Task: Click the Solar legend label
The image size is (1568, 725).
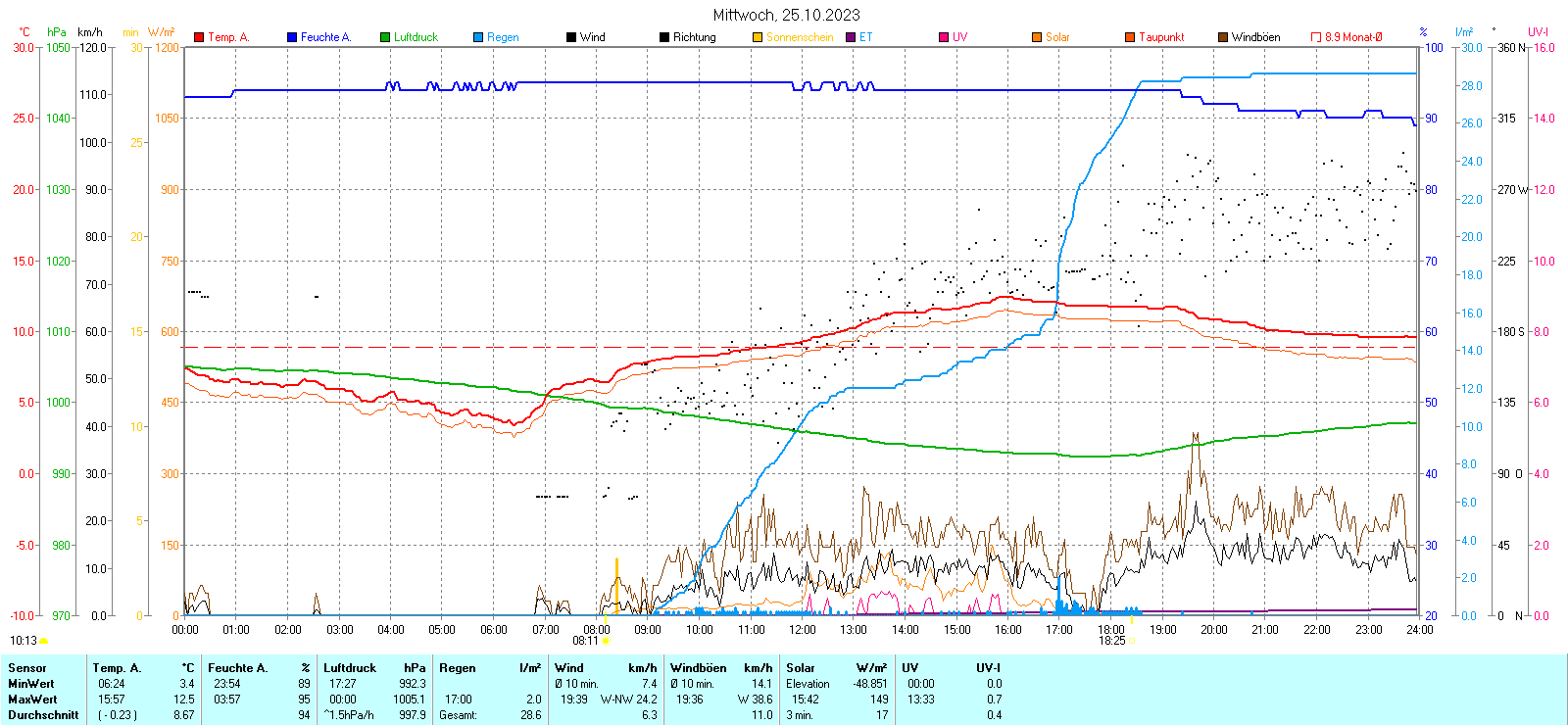Action: (x=1057, y=37)
